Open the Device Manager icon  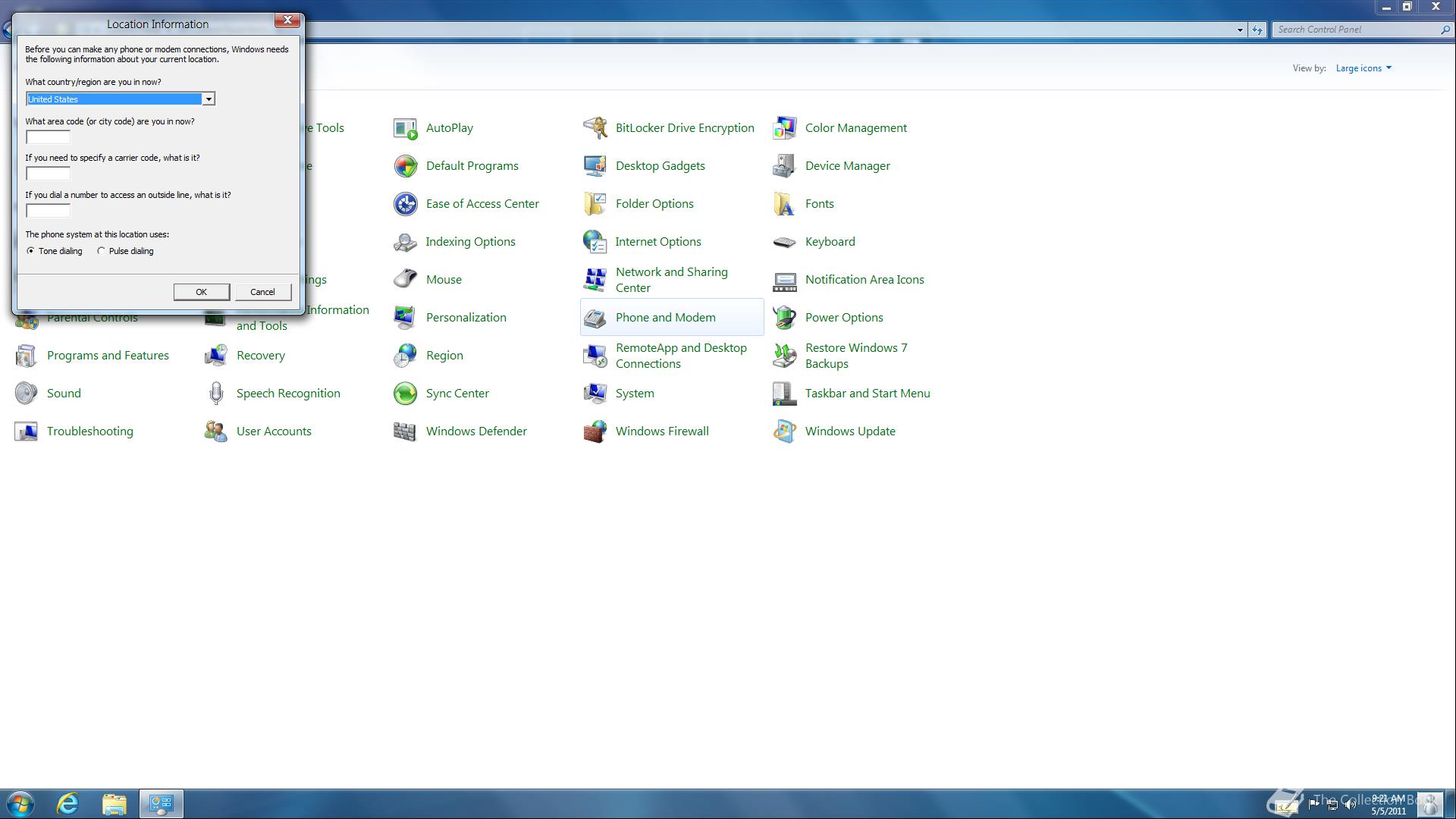point(784,166)
